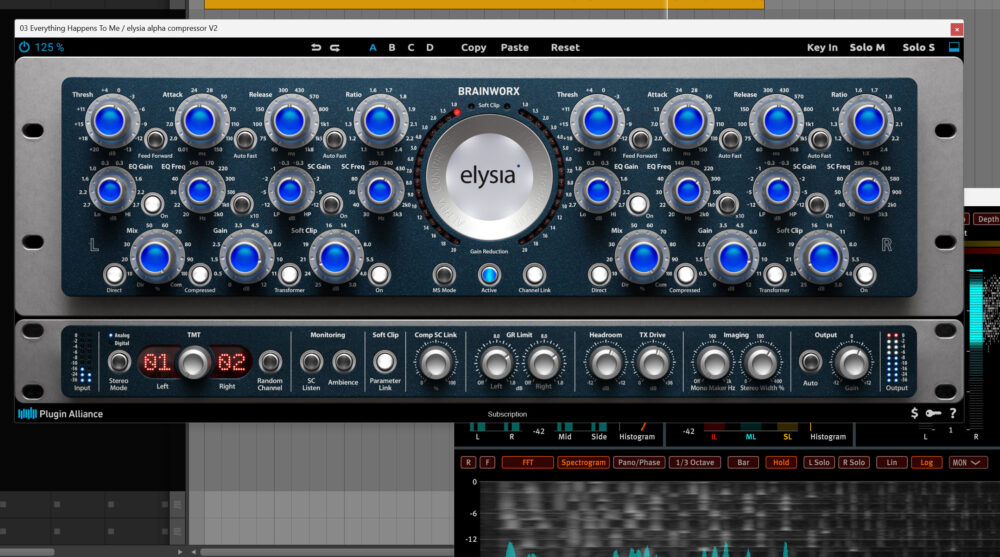Click the Mono Maker Hz knob

coord(712,363)
